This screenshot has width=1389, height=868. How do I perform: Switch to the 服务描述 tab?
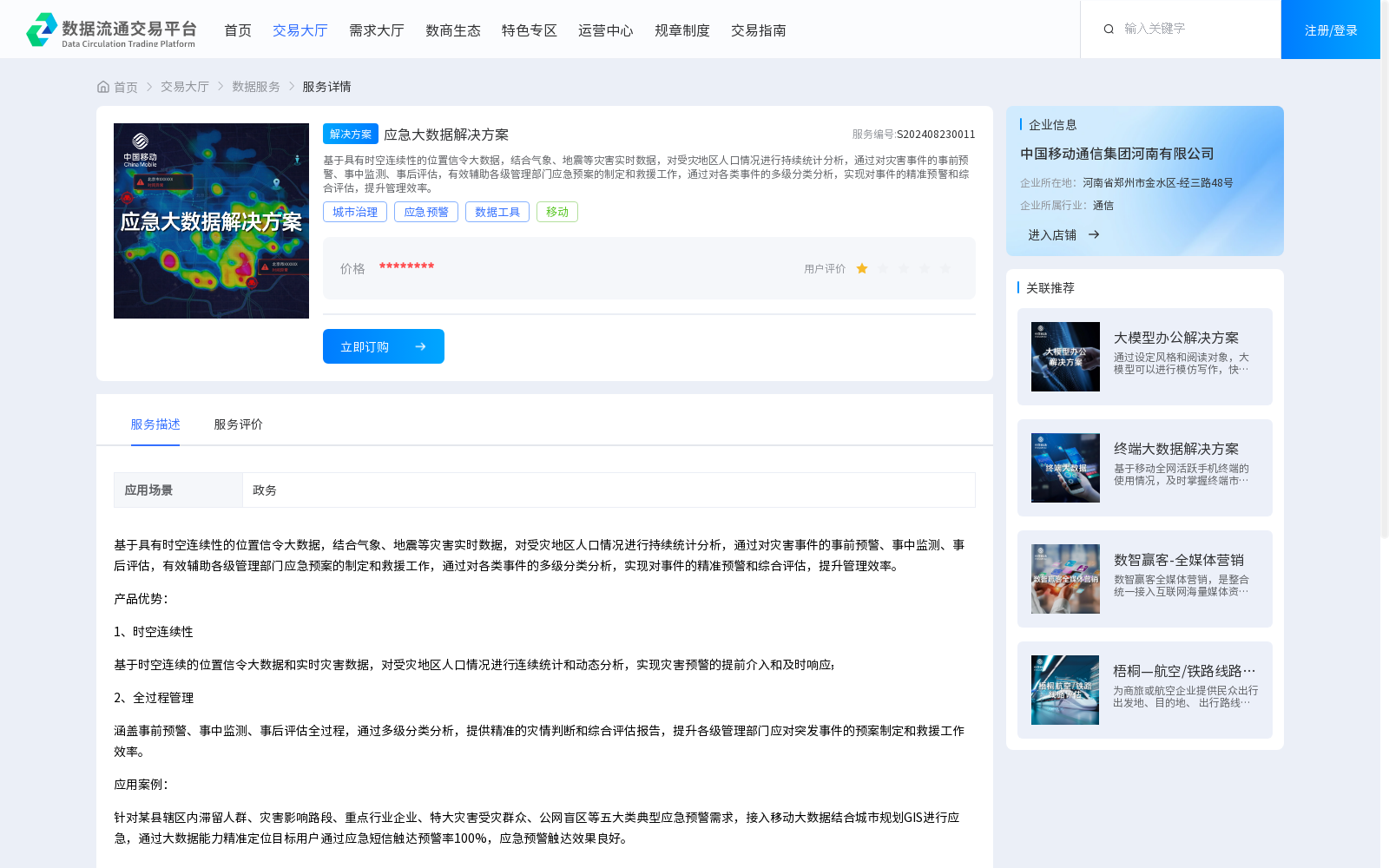pos(155,424)
